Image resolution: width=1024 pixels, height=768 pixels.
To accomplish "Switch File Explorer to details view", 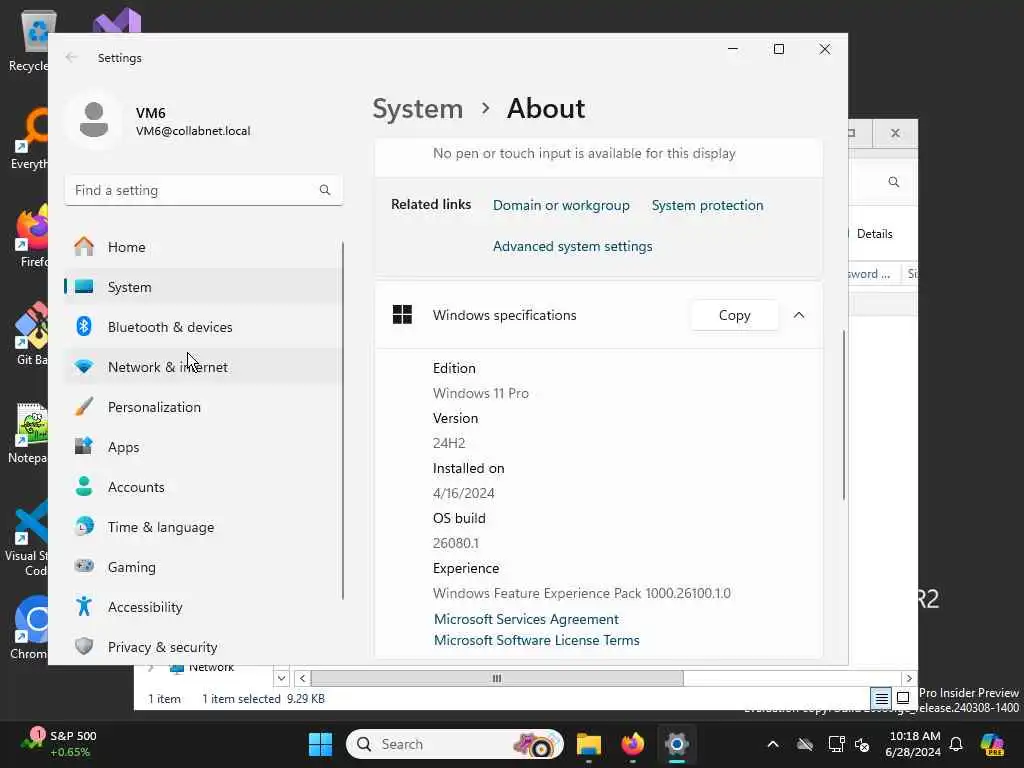I will tap(881, 698).
